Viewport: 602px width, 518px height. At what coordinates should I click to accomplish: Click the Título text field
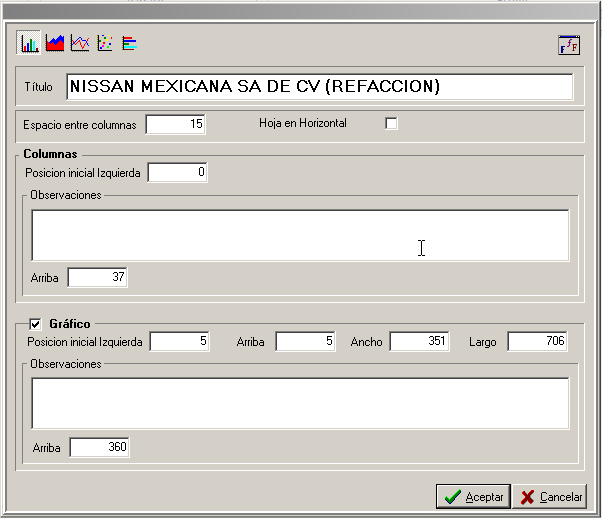tap(320, 87)
